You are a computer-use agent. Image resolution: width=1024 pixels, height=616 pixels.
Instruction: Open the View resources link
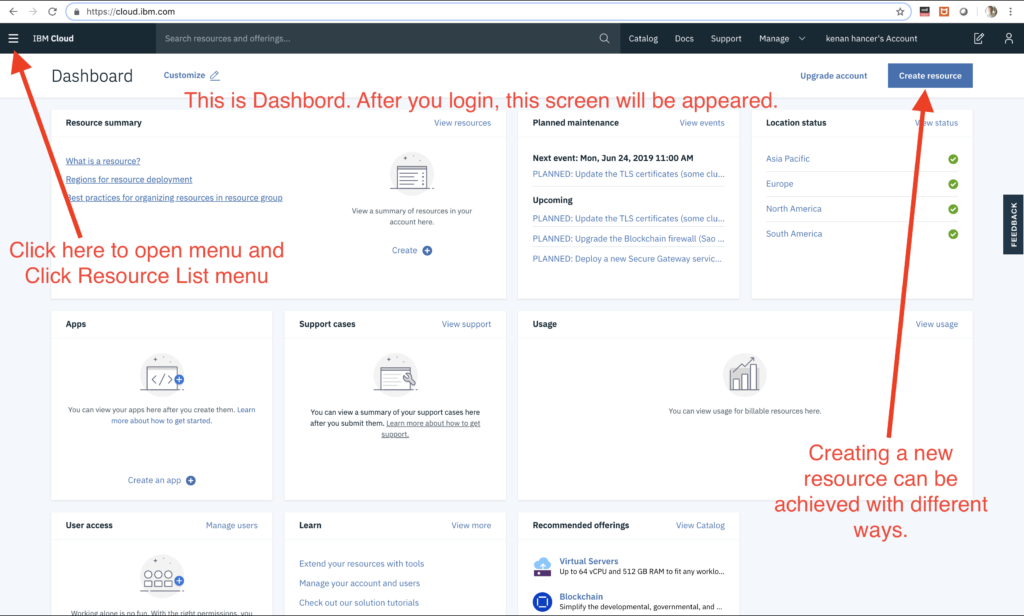[x=462, y=123]
